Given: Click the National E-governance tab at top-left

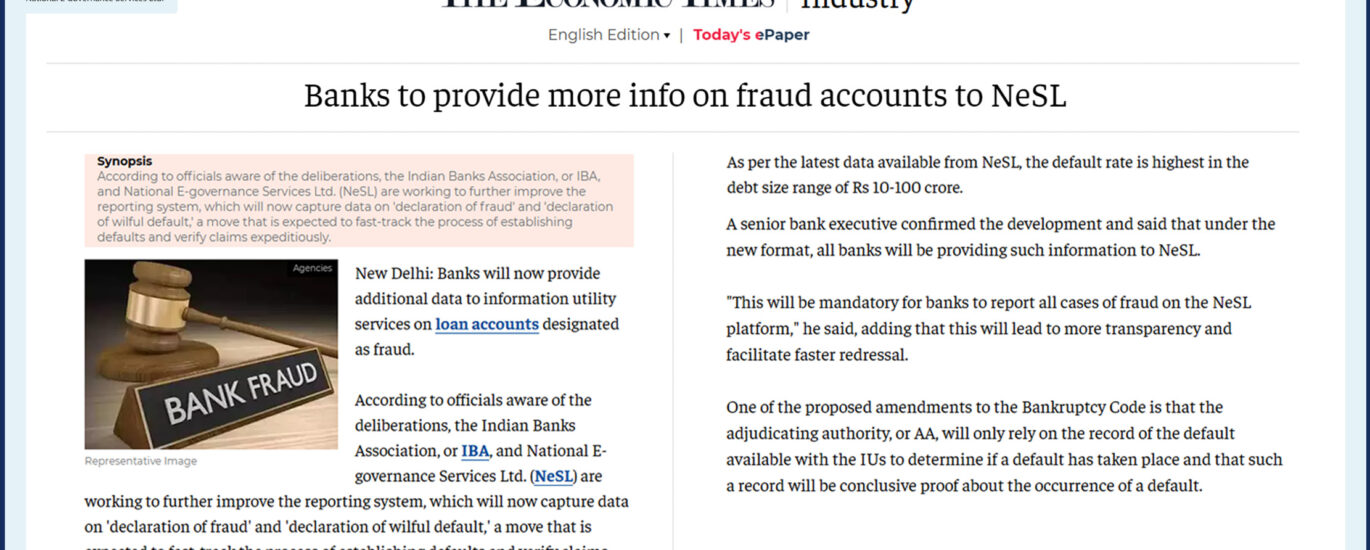Looking at the screenshot, I should [89, 5].
